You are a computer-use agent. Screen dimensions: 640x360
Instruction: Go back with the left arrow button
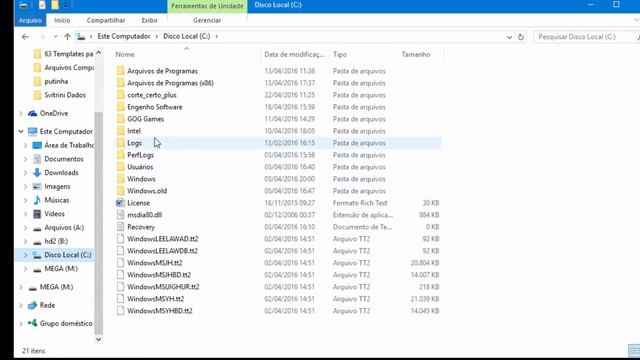coord(25,37)
